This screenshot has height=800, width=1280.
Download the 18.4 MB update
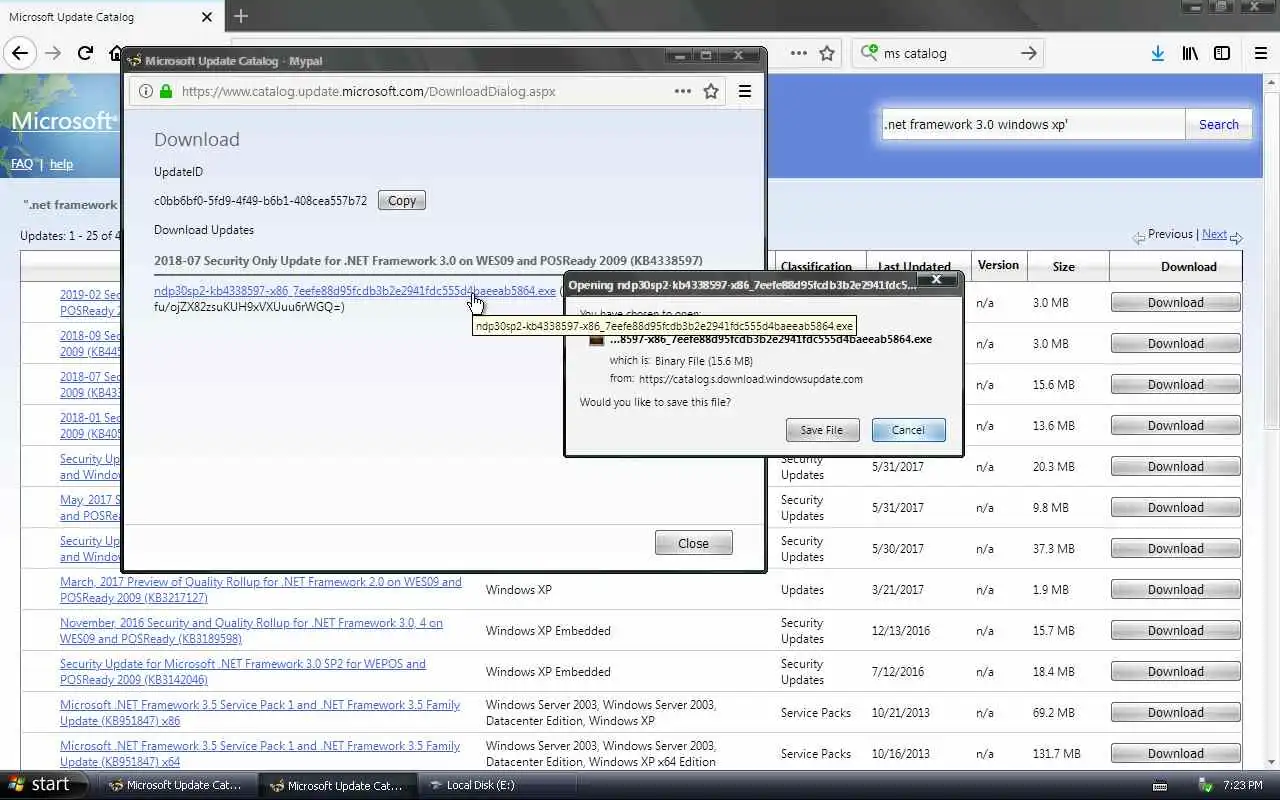coord(1175,671)
